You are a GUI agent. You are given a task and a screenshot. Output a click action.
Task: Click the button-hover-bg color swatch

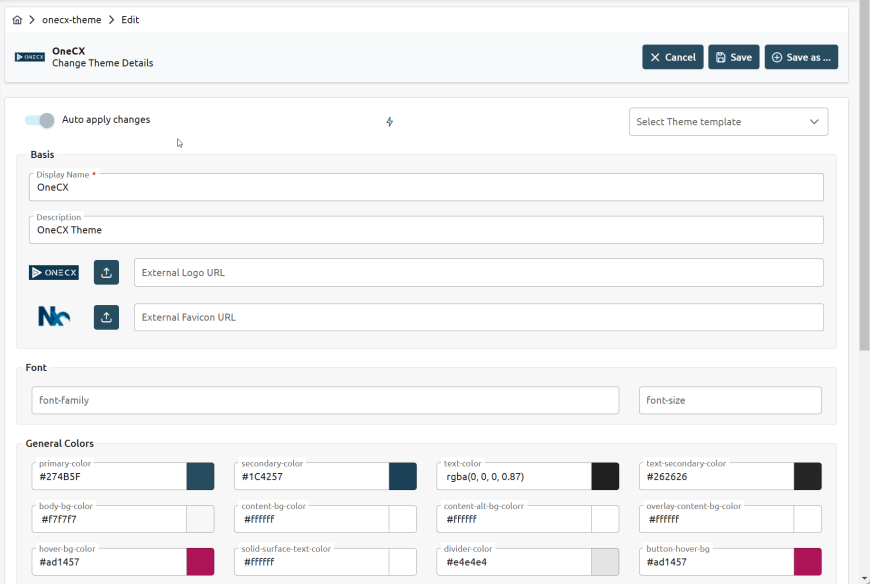(807, 561)
